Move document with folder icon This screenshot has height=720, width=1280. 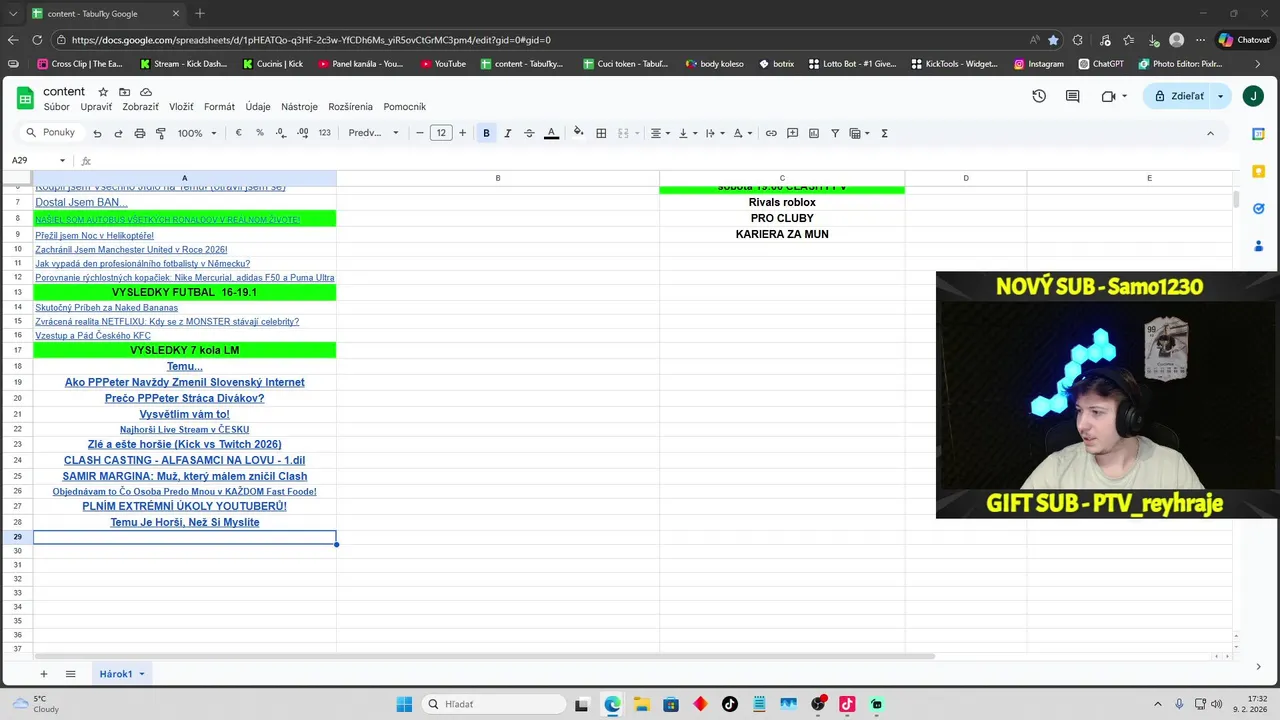124,92
